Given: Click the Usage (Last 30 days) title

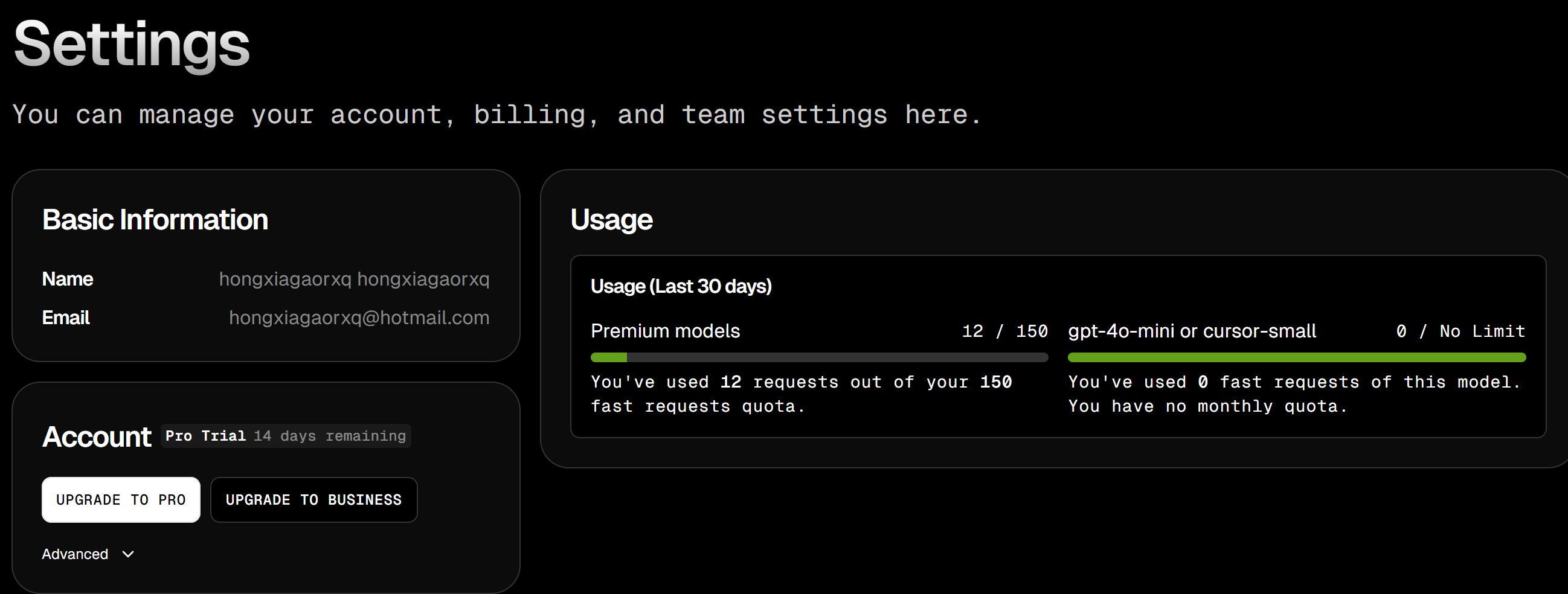Looking at the screenshot, I should point(681,286).
